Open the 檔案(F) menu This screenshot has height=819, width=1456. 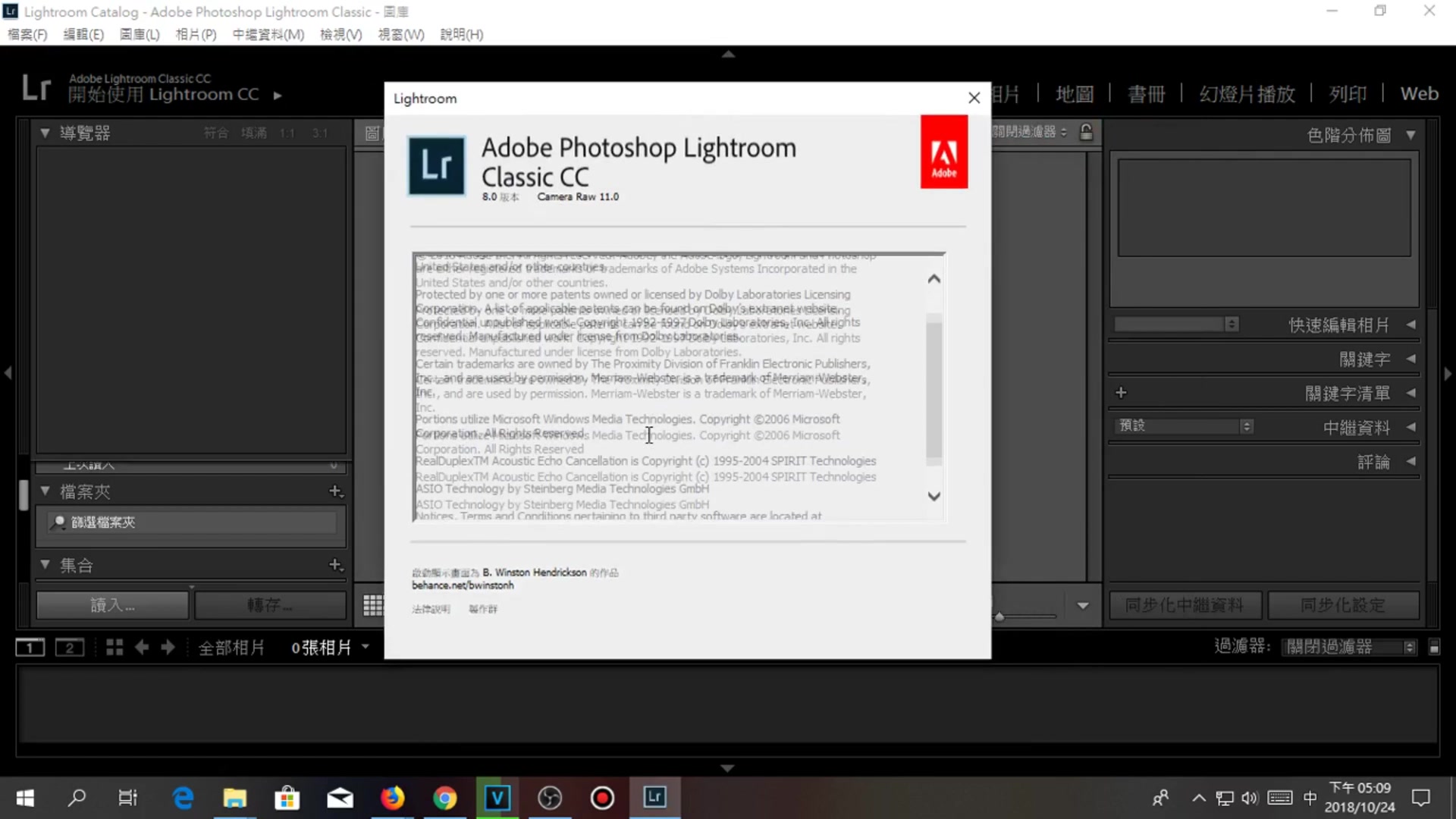[x=27, y=34]
